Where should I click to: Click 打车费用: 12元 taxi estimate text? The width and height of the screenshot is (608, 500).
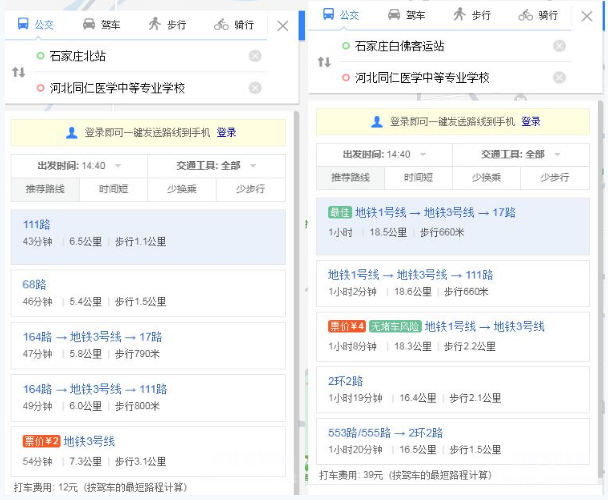pyautogui.click(x=100, y=487)
